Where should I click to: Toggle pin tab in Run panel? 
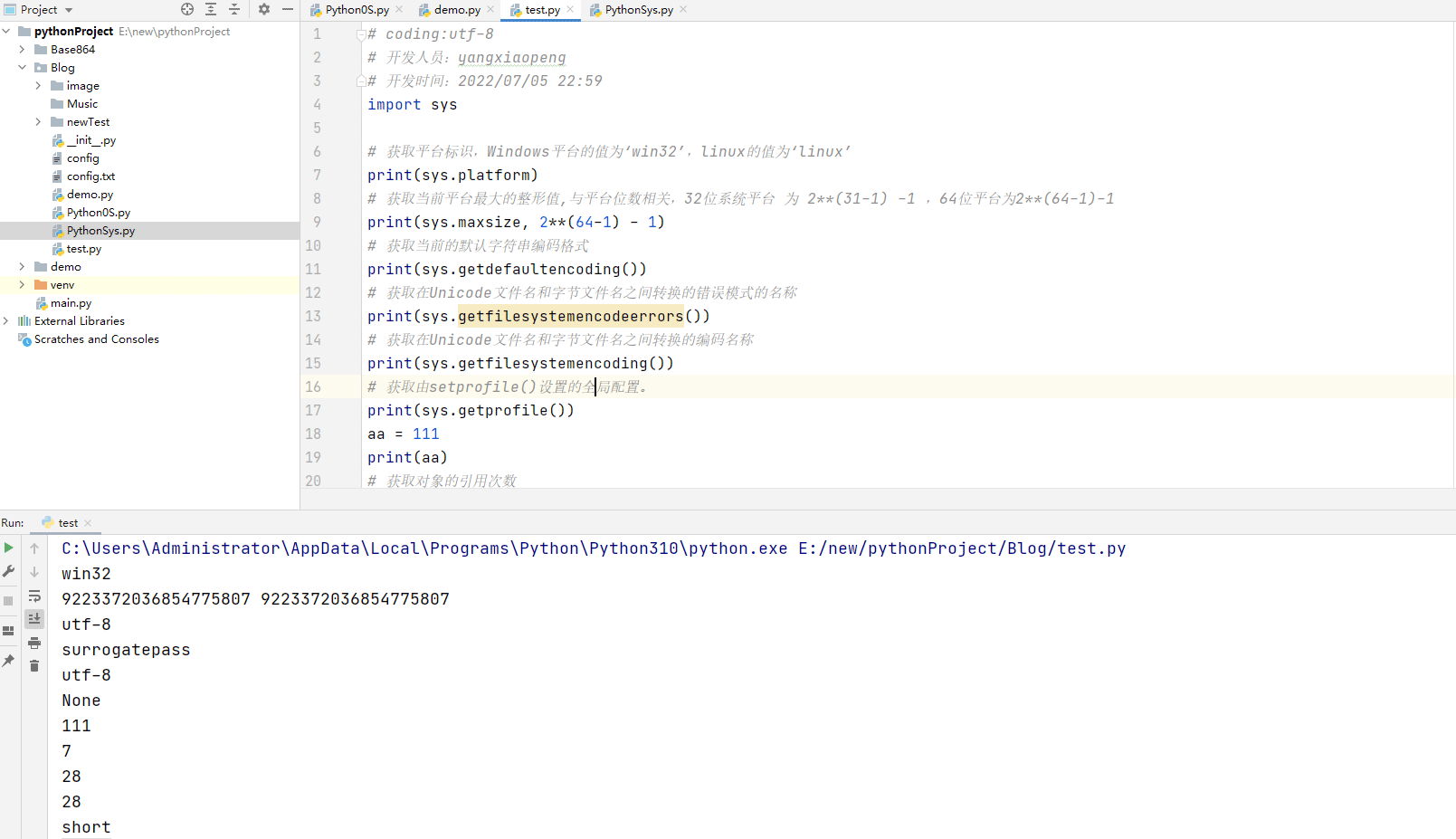point(9,661)
